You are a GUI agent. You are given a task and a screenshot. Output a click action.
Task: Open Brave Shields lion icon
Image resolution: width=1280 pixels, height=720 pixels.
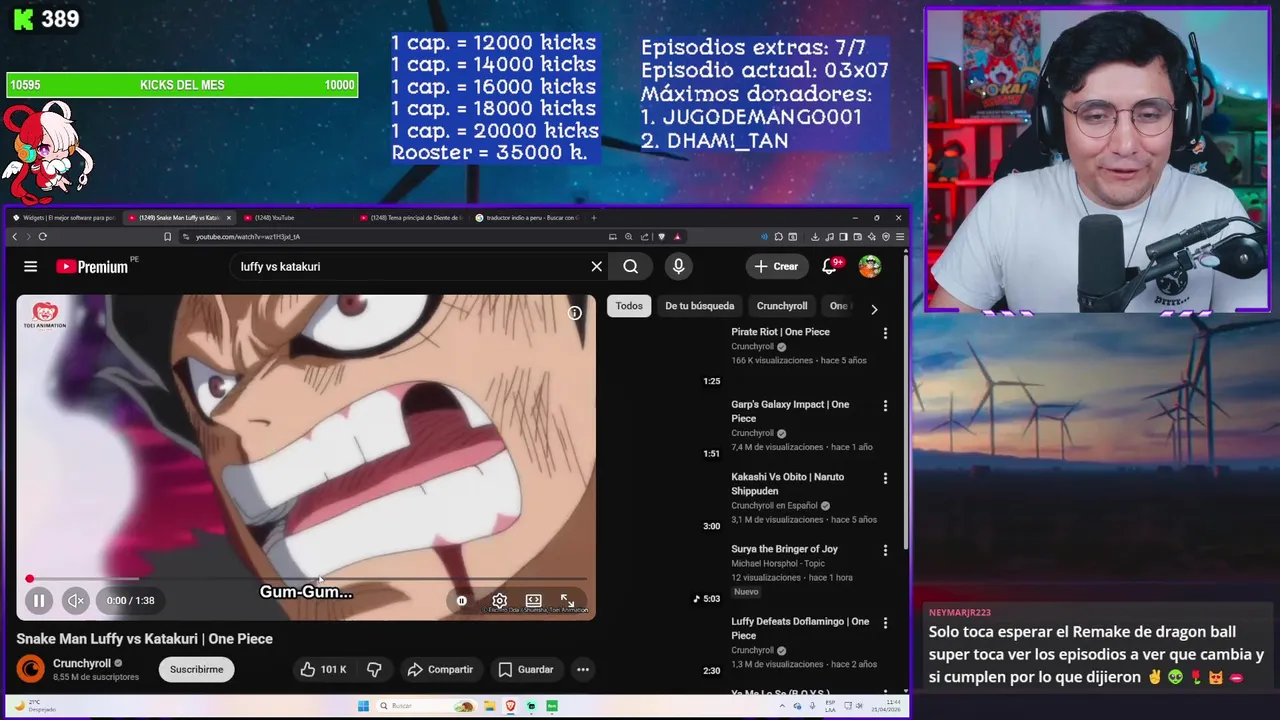[661, 237]
